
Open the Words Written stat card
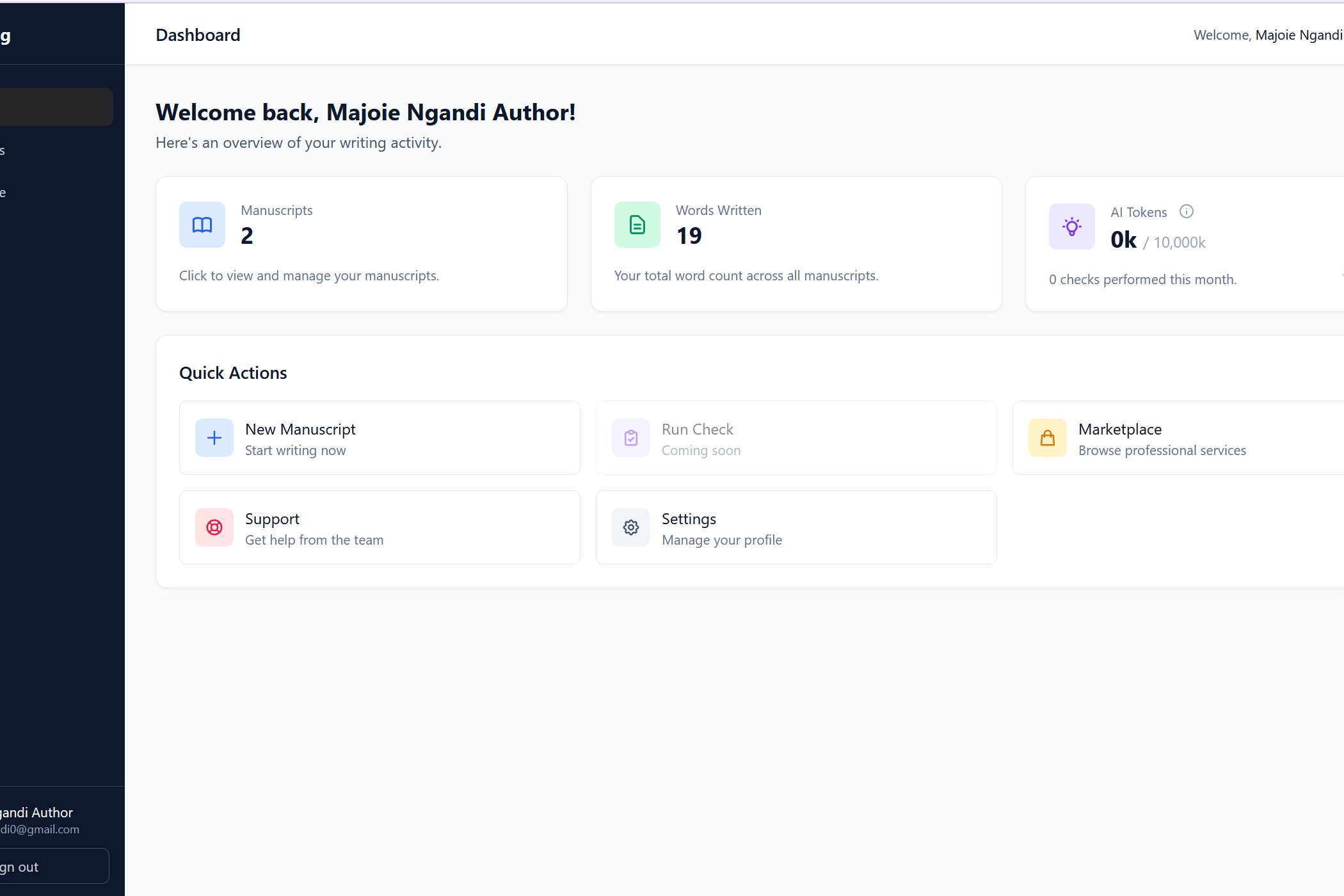coord(796,244)
